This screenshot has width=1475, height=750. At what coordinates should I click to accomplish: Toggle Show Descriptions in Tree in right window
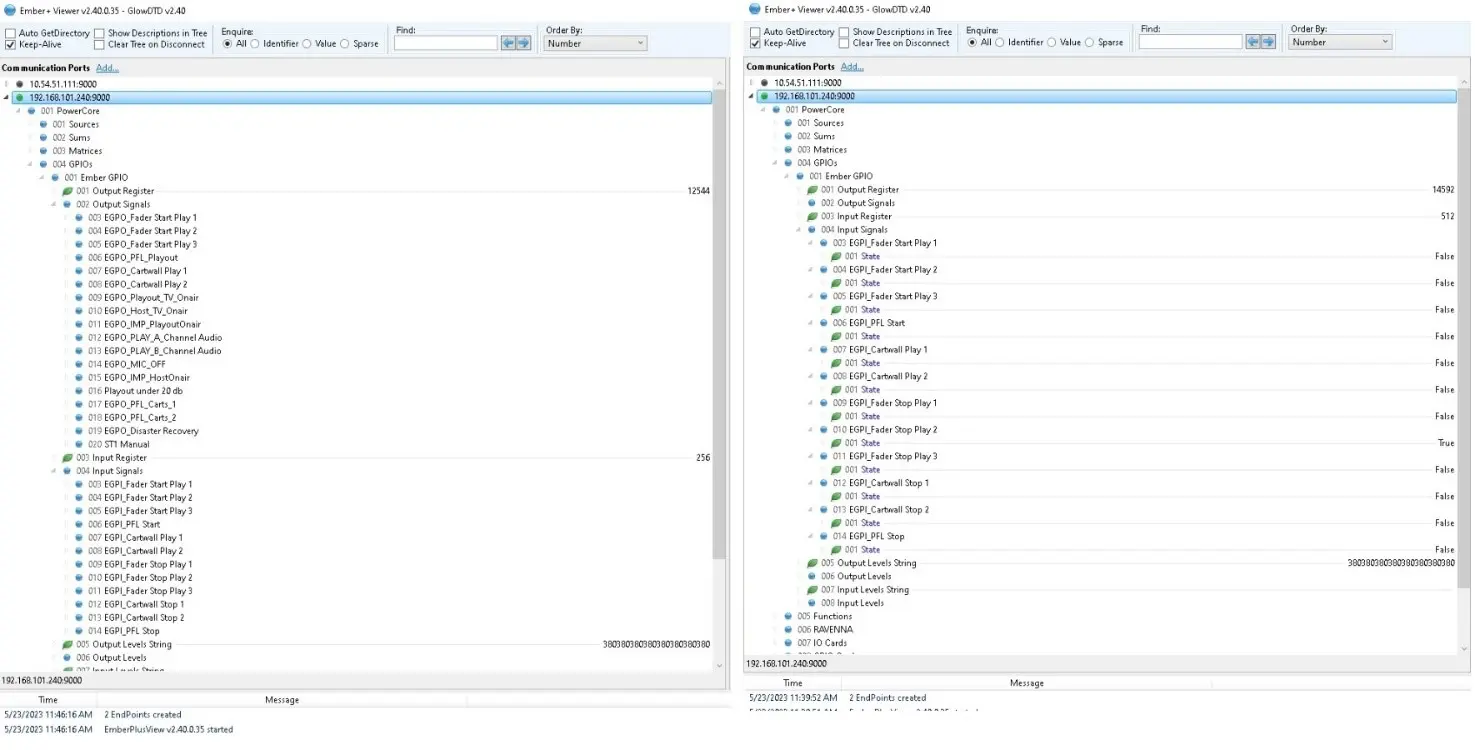[845, 32]
